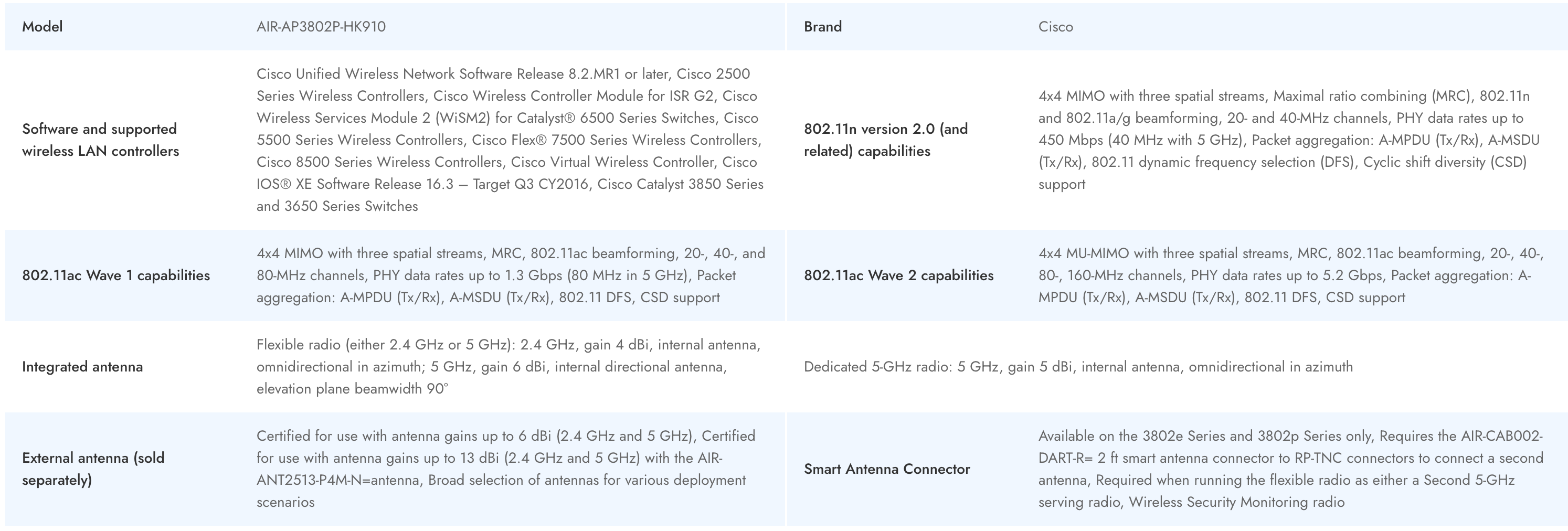Viewport: 1568px width, 531px height.
Task: Click the AIR-CAB002-DART-R description text
Action: click(1290, 469)
